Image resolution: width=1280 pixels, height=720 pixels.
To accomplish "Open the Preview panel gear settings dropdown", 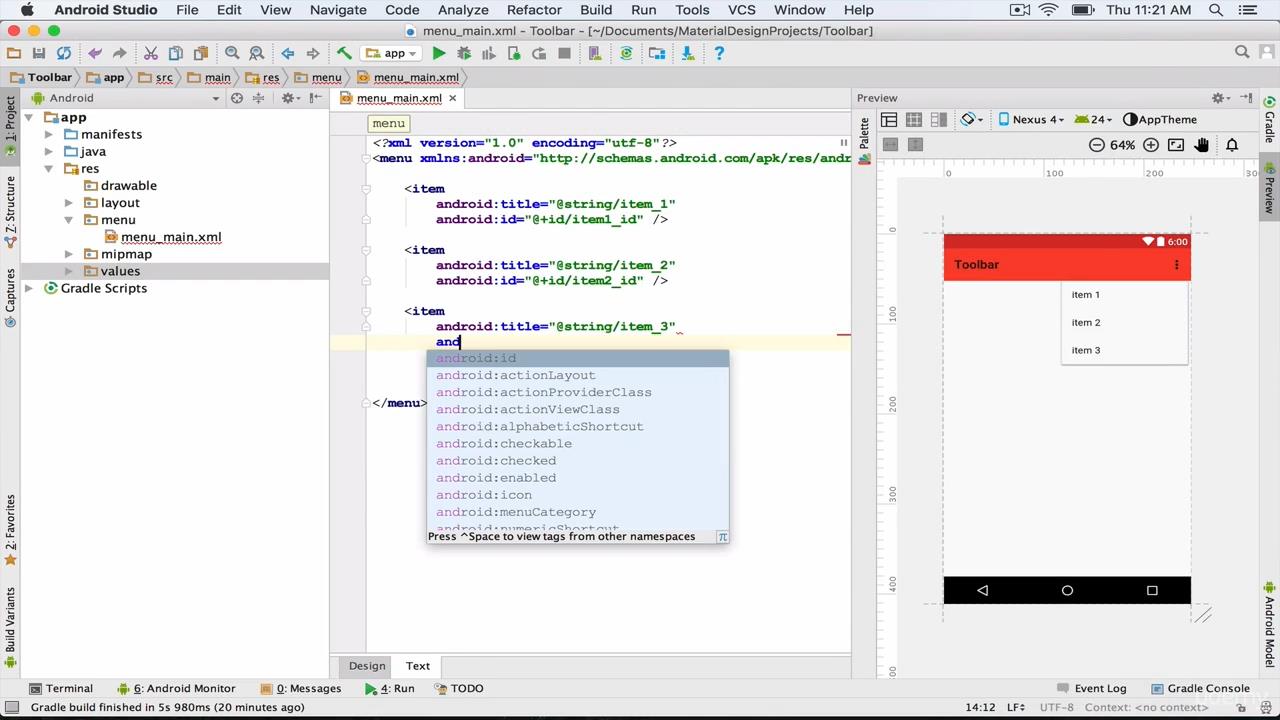I will (x=1221, y=98).
